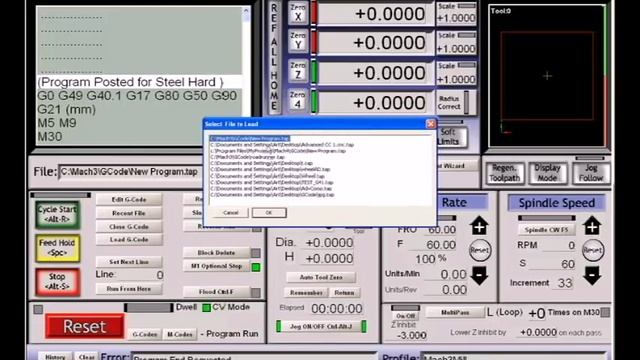640x360 pixels.
Task: Select the highlighted New Program.tap entry
Action: pyautogui.click(x=250, y=139)
